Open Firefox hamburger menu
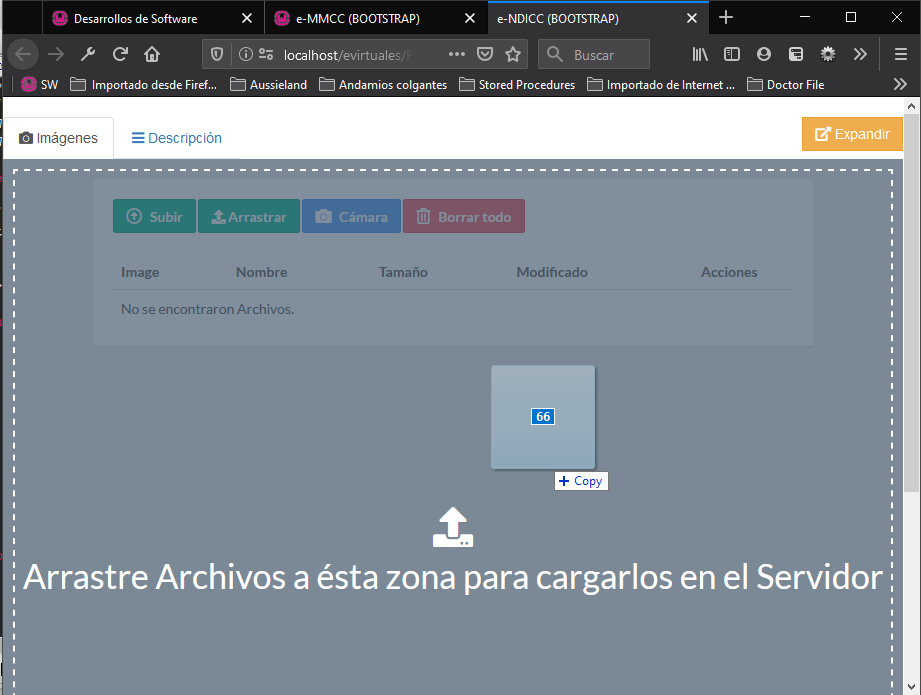Viewport: 921px width, 695px height. pos(900,54)
